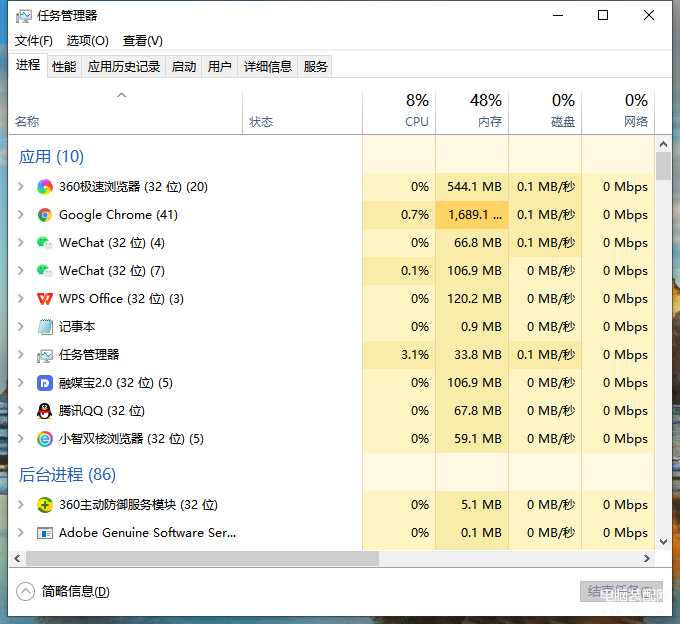The image size is (680, 624).
Task: Click the WeChat (32 位) (4) icon
Action: [45, 243]
